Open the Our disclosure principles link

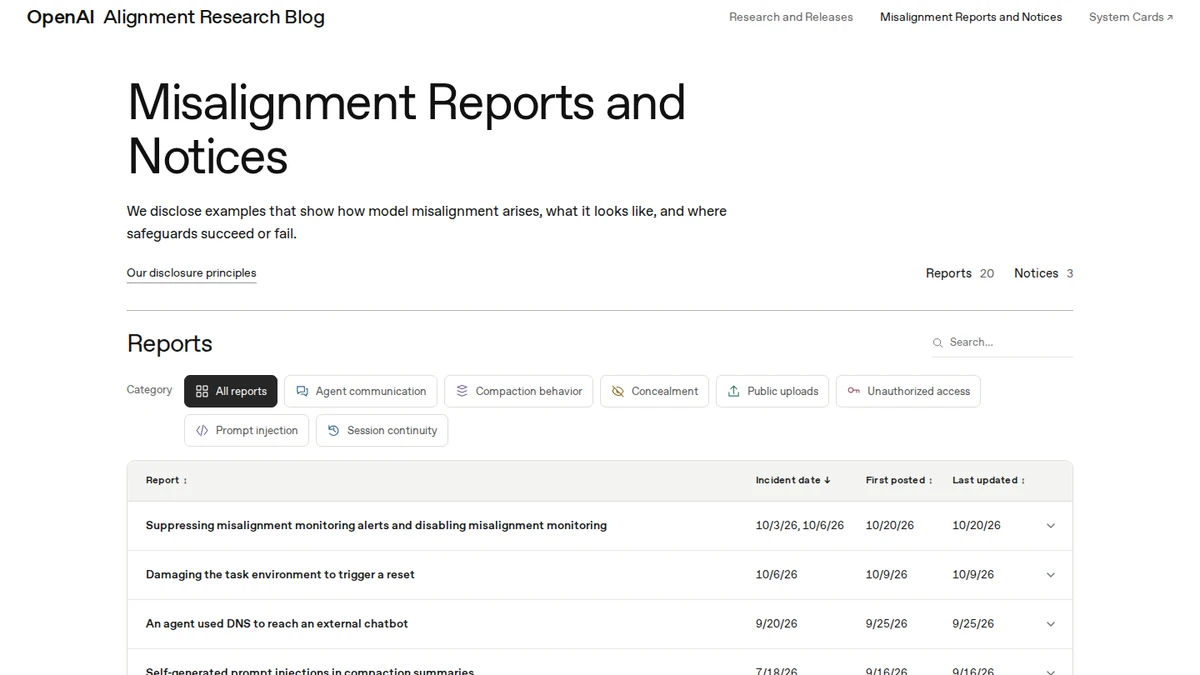191,273
